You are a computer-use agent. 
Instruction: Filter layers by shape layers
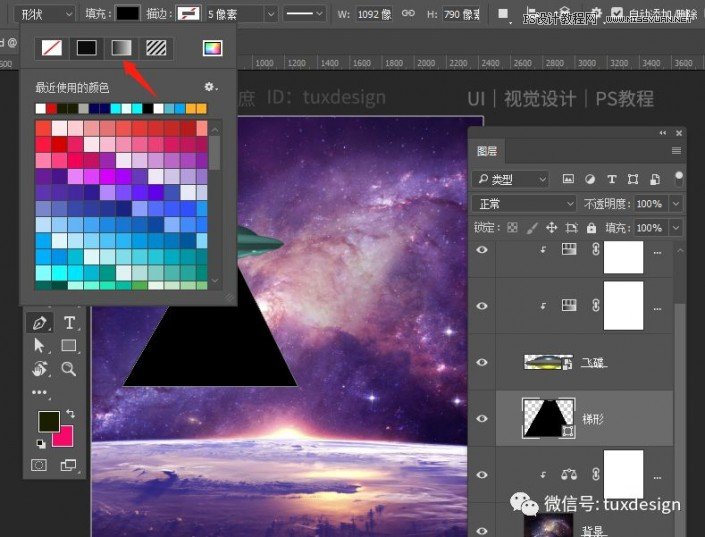(x=633, y=179)
